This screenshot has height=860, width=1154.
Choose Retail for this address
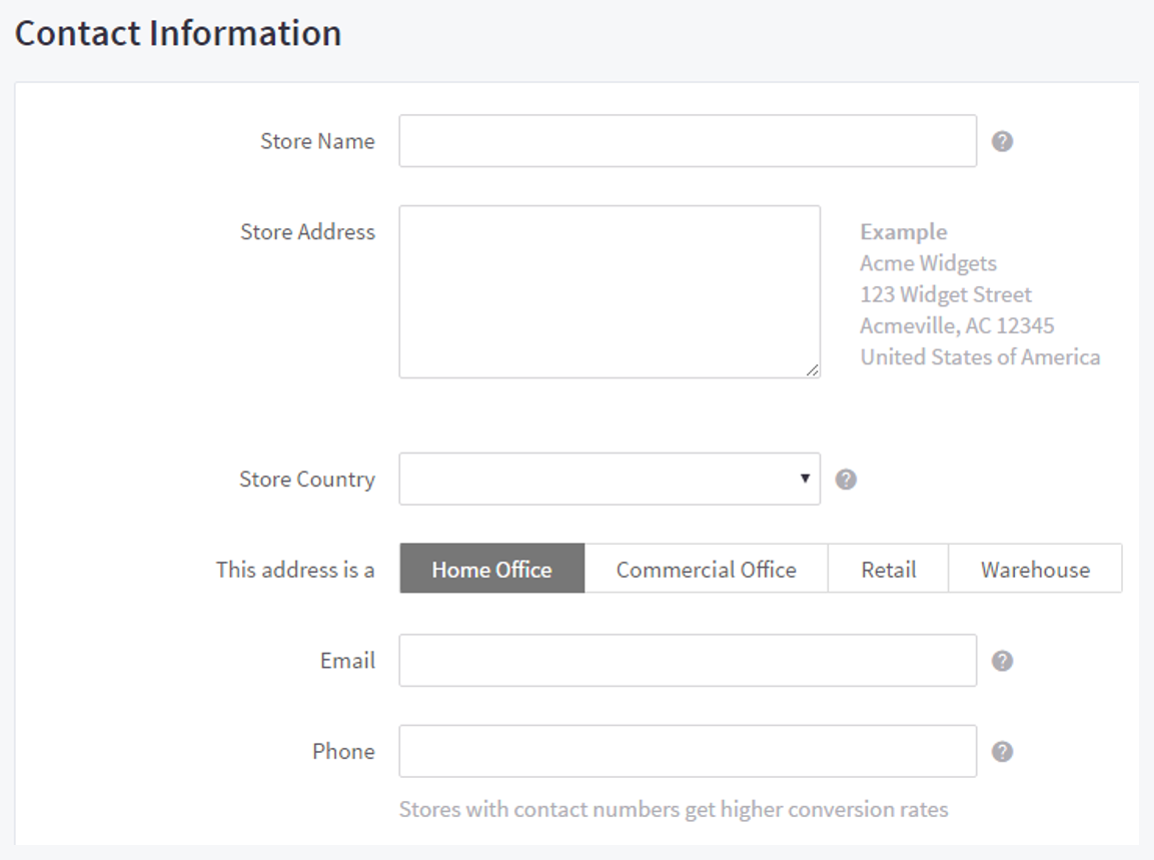888,569
